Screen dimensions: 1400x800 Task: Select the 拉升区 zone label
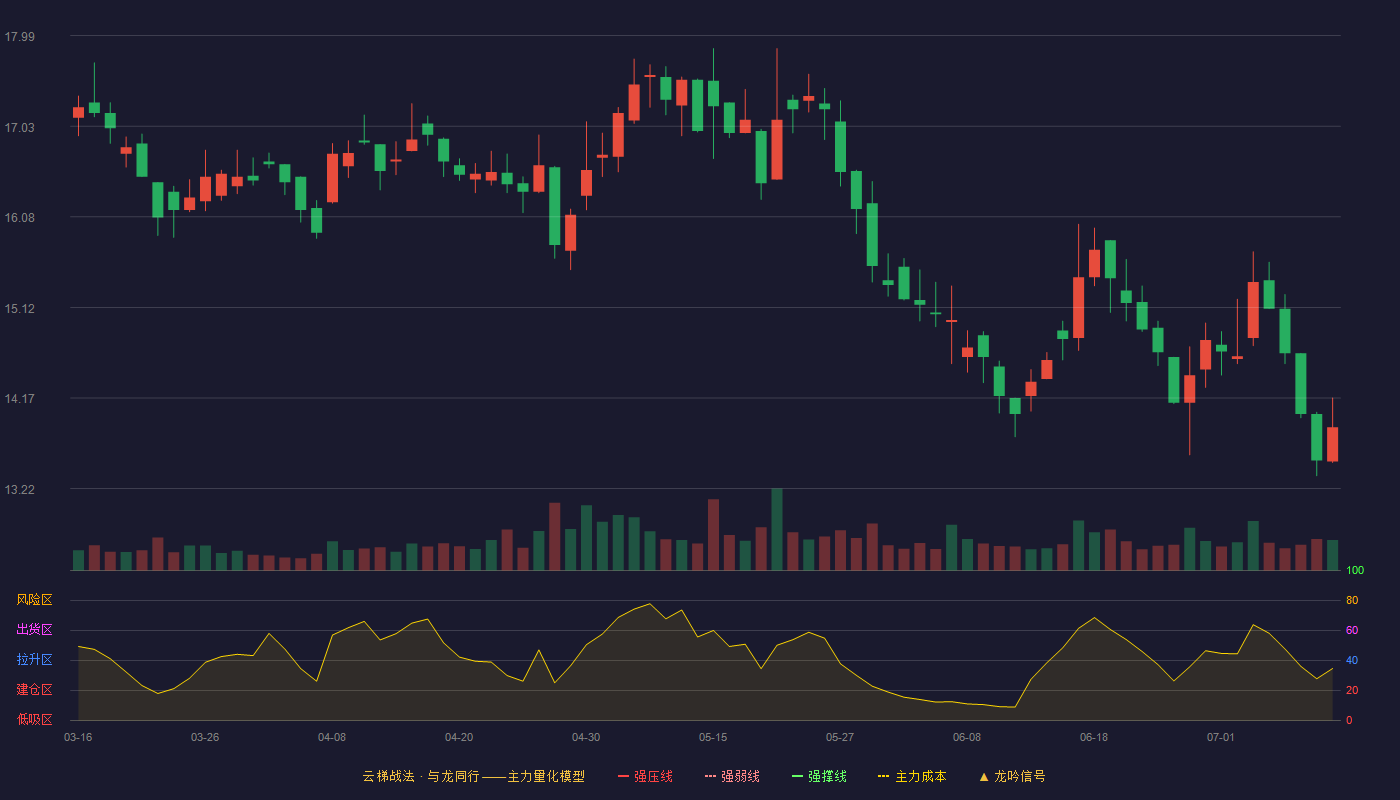[34, 660]
